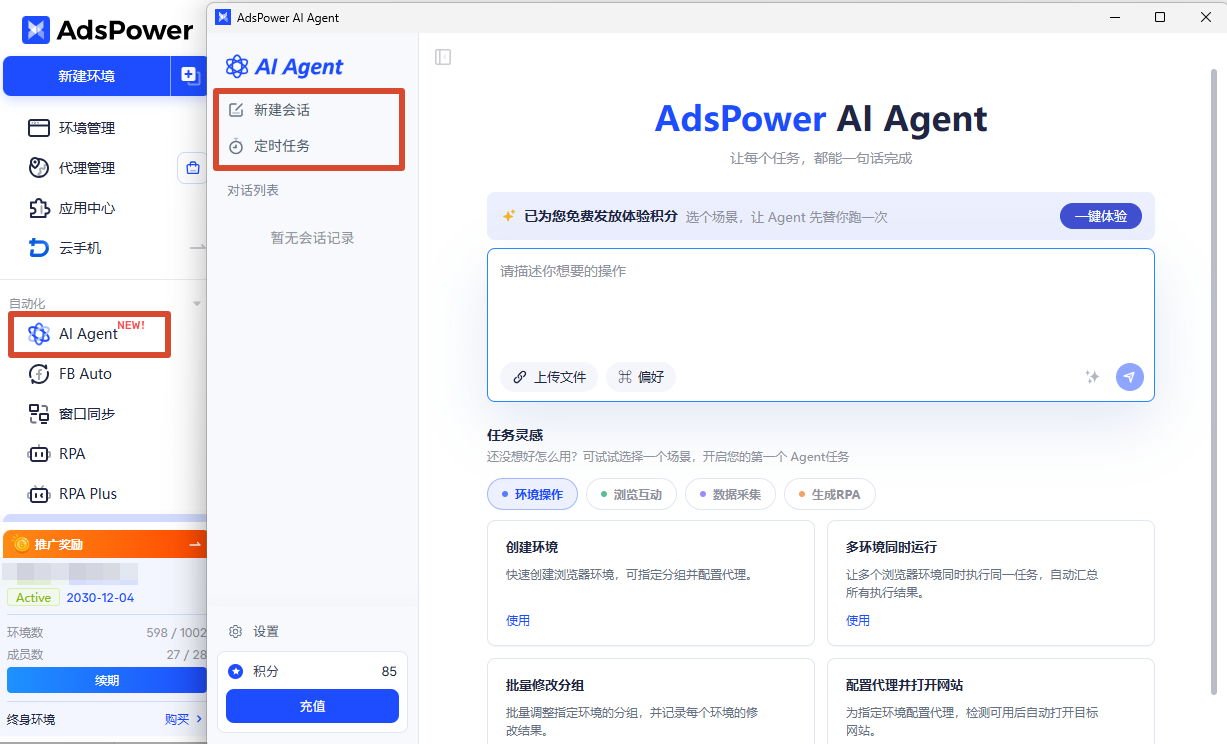Viewport: 1227px width, 744px height.
Task: Click the AdsPower logo at top left
Action: tap(108, 30)
